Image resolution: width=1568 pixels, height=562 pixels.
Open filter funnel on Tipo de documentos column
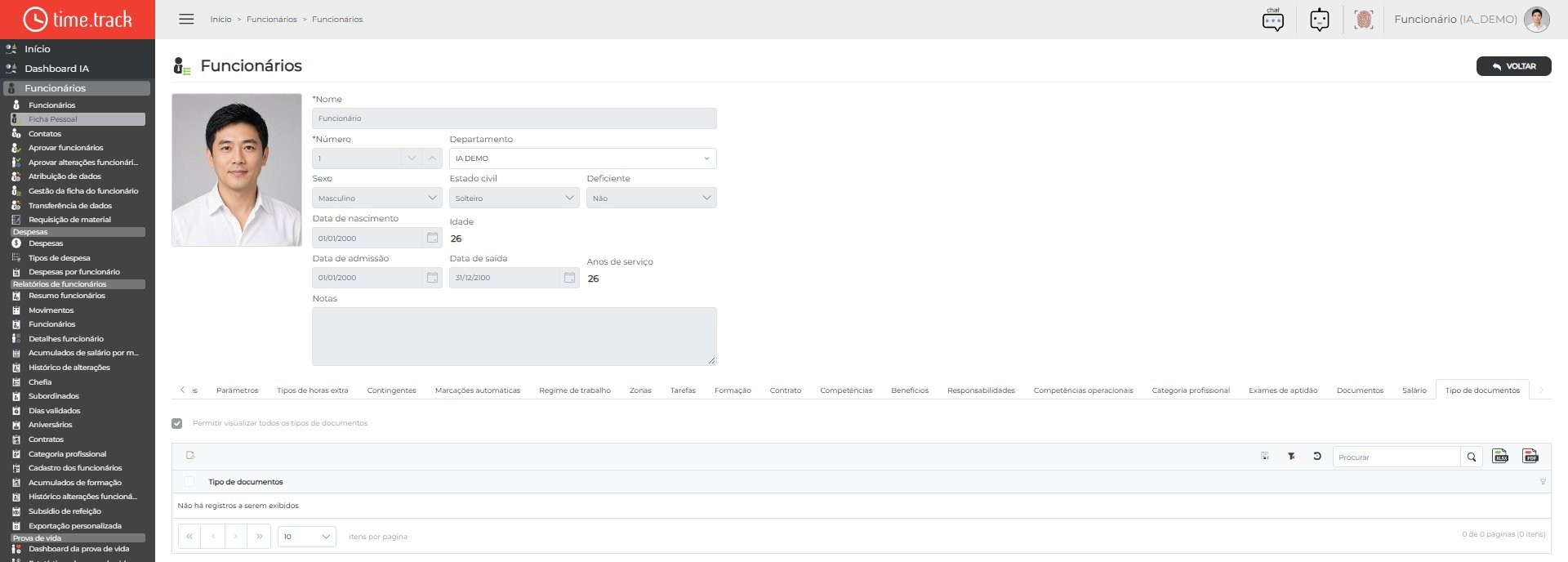(x=1543, y=482)
